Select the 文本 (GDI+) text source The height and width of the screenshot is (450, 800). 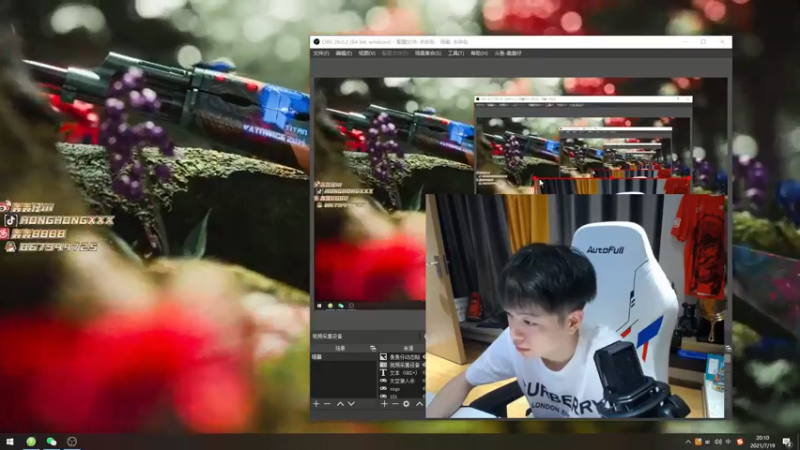pyautogui.click(x=402, y=373)
